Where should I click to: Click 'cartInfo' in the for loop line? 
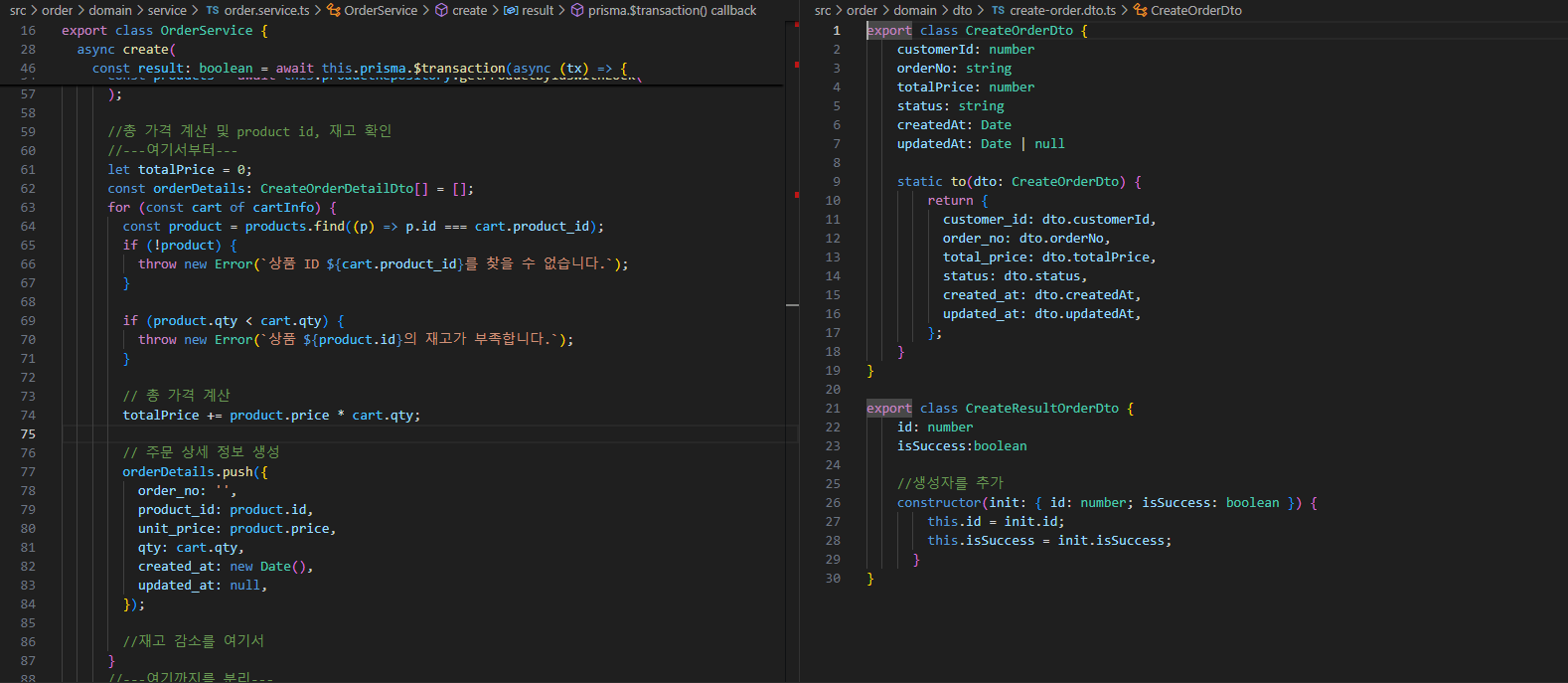(x=283, y=208)
